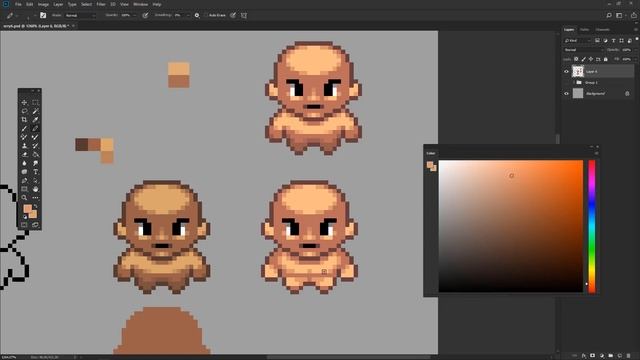
Task: Open the Window menu
Action: pyautogui.click(x=140, y=4)
